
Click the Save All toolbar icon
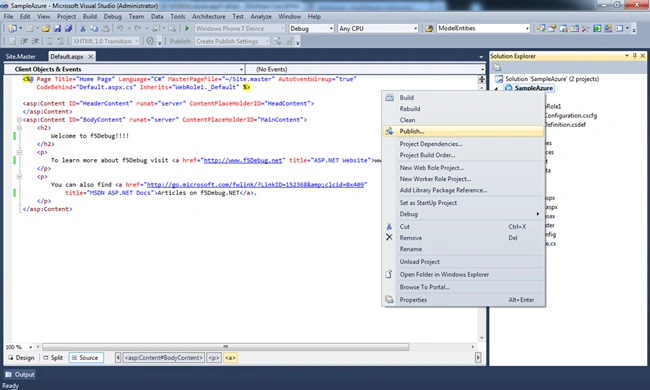point(68,28)
